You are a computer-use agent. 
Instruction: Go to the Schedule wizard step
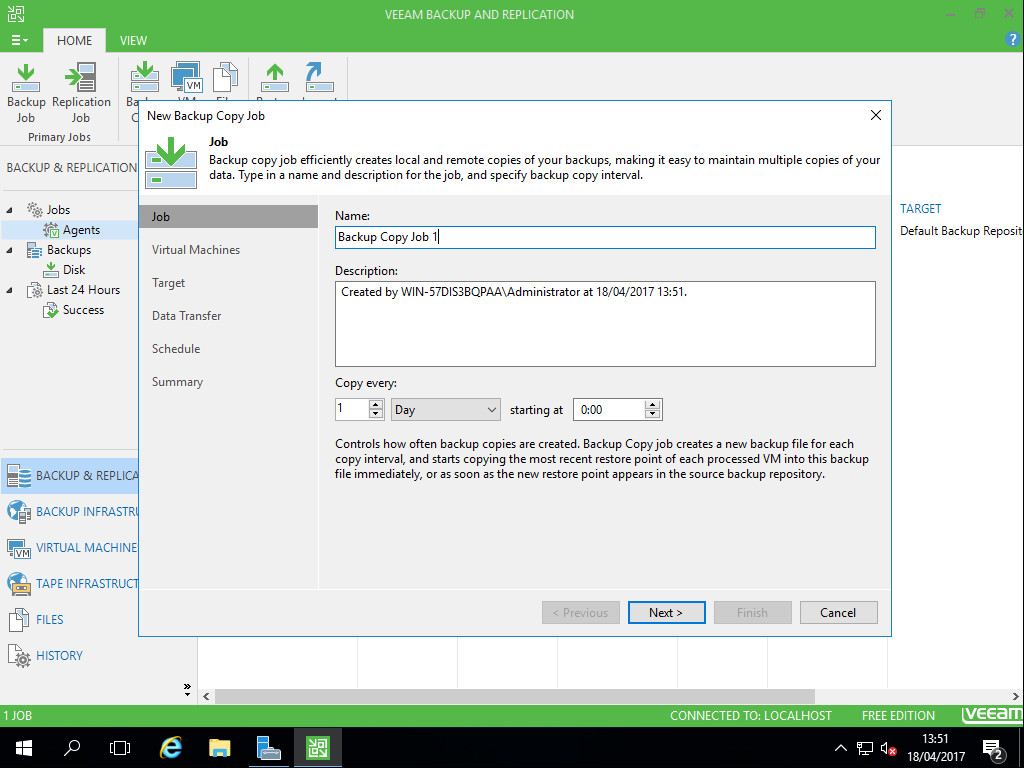coord(176,349)
